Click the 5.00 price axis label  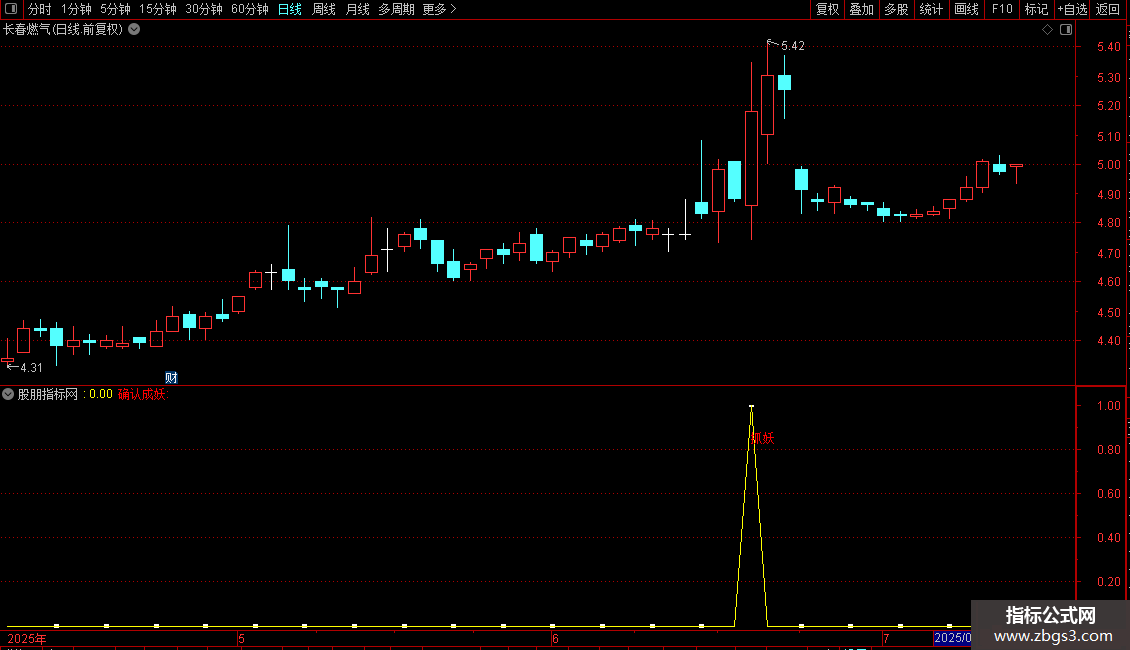pyautogui.click(x=1108, y=165)
